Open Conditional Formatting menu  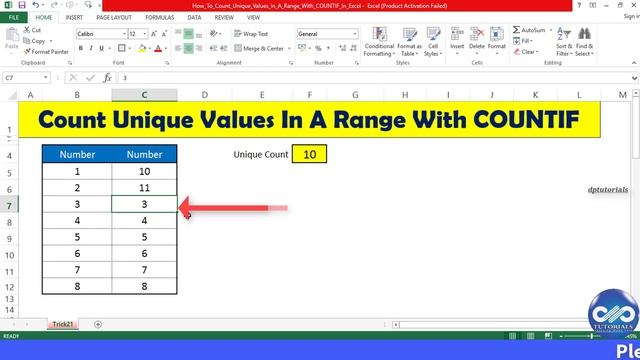coord(379,42)
